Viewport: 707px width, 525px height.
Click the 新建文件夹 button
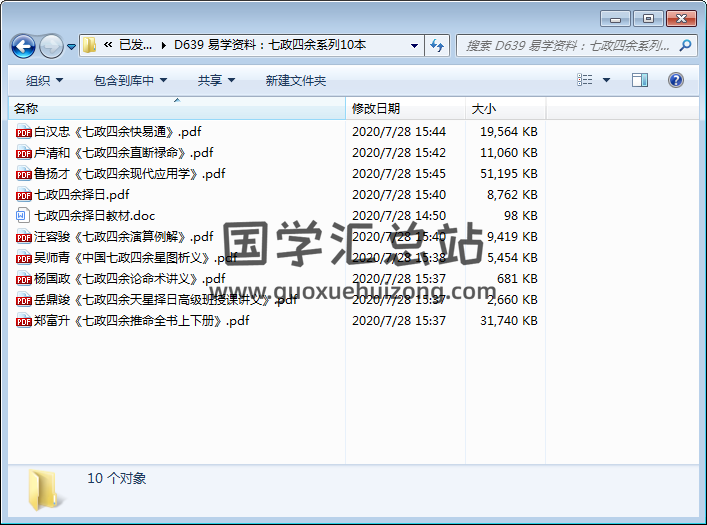[296, 80]
